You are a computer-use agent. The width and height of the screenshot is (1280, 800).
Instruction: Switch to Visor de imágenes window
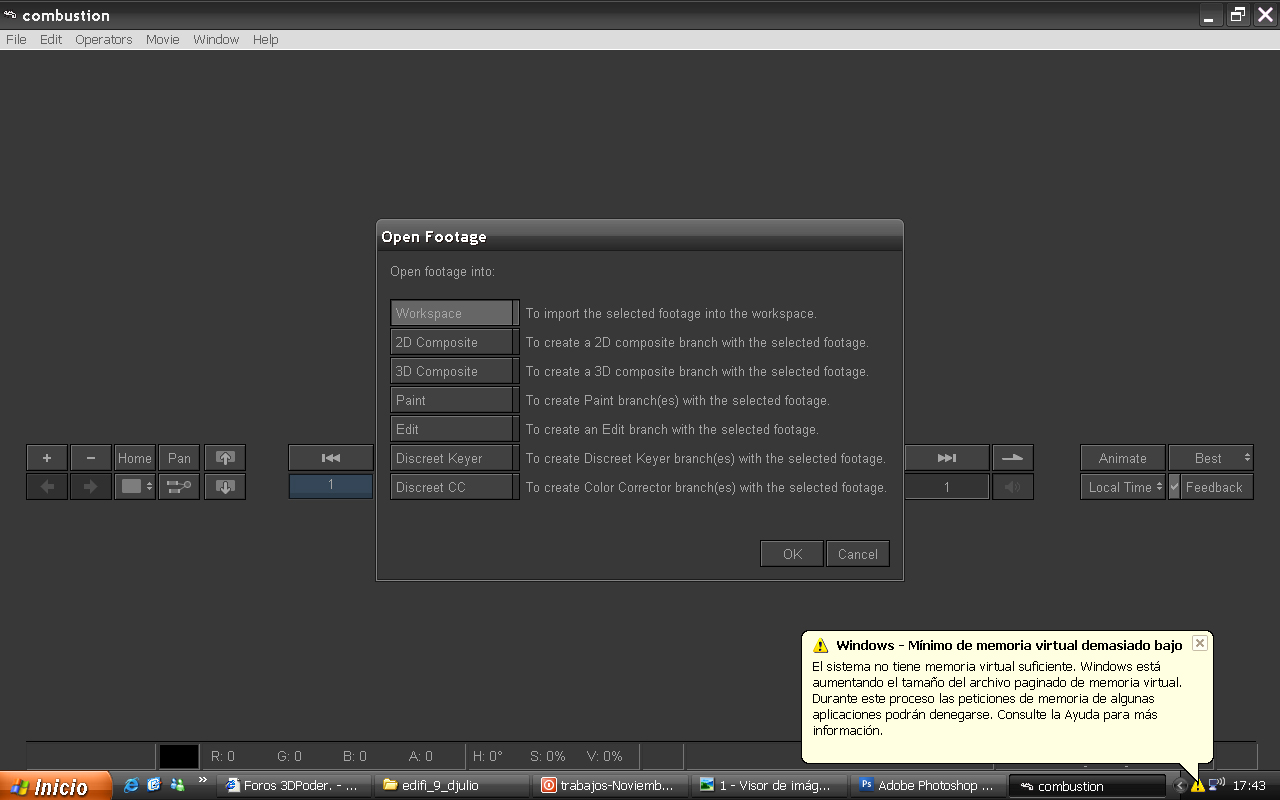coord(768,786)
